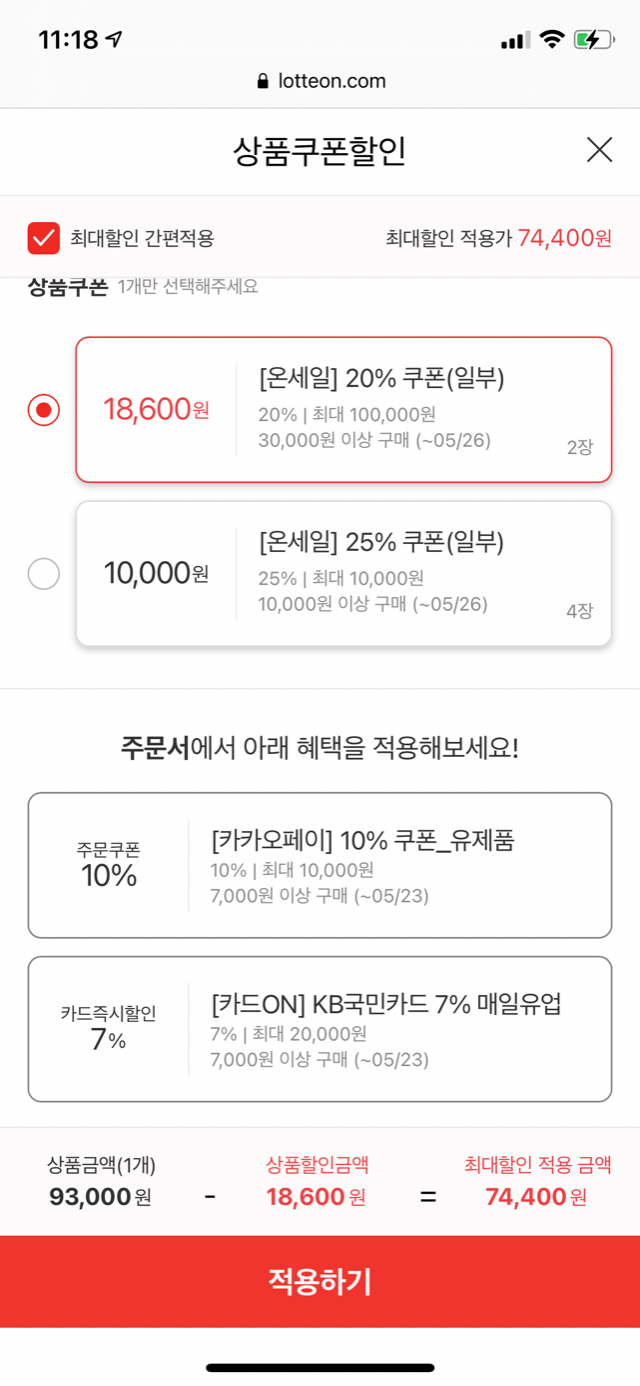The width and height of the screenshot is (640, 1386).
Task: Tap the 최대할인 적용가 74,400원 text
Action: coord(498,238)
